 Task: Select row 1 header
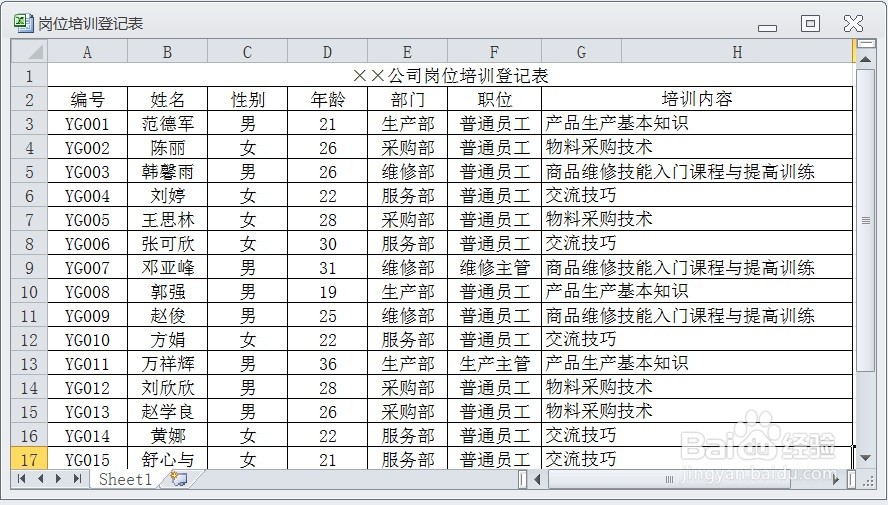(x=29, y=75)
